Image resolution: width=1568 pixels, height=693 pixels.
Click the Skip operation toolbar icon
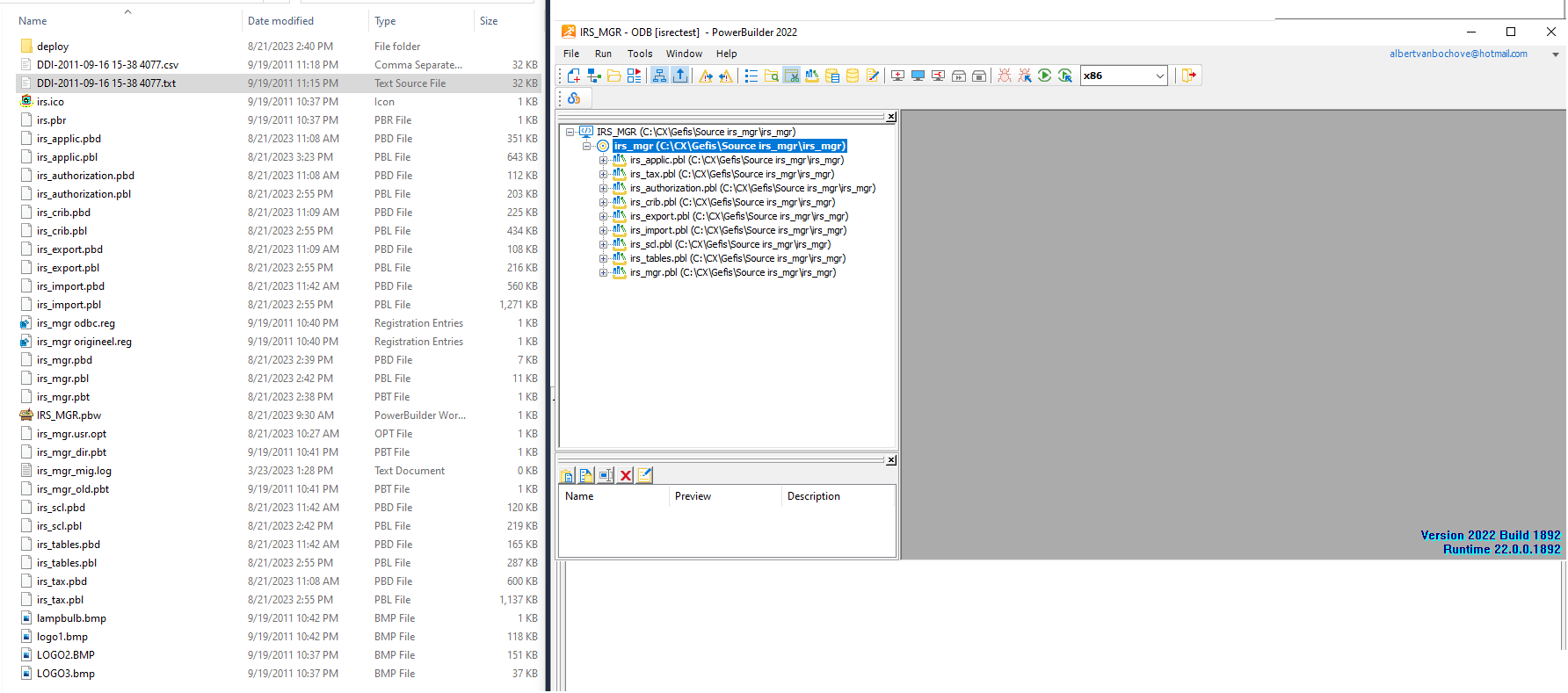tap(959, 76)
